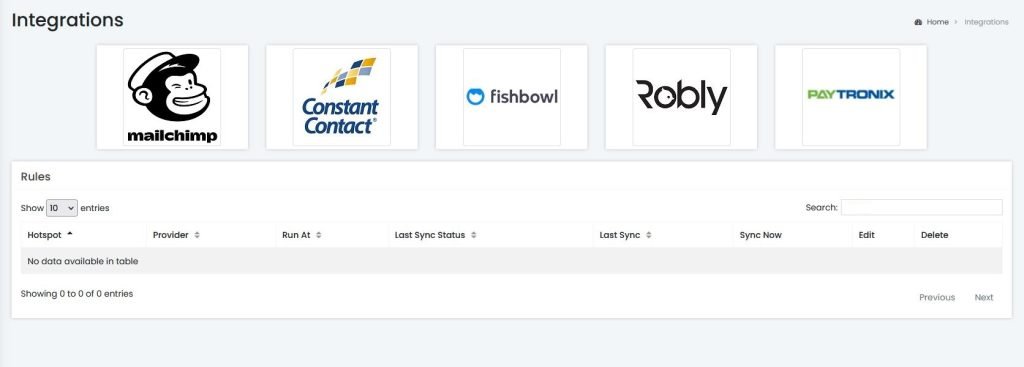Select the Paytronix integration logo
This screenshot has width=1024, height=367.
[x=851, y=97]
